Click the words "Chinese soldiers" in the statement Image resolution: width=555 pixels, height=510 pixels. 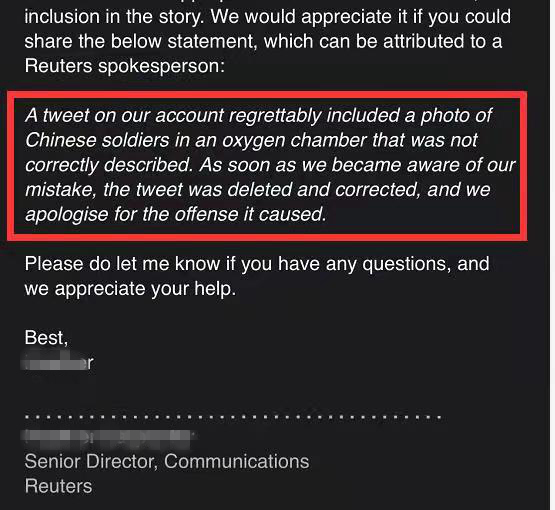click(x=97, y=140)
